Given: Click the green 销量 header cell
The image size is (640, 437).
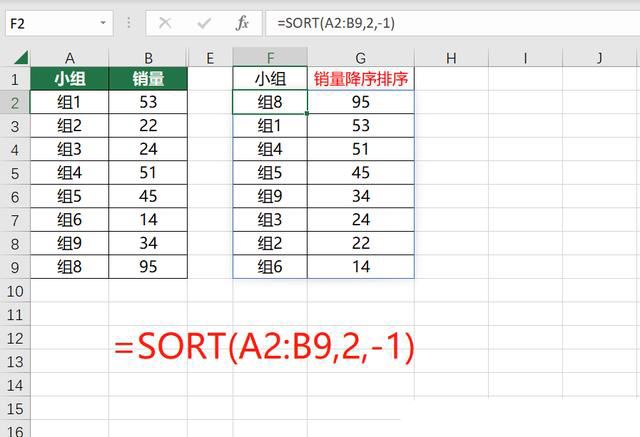Looking at the screenshot, I should [147, 79].
